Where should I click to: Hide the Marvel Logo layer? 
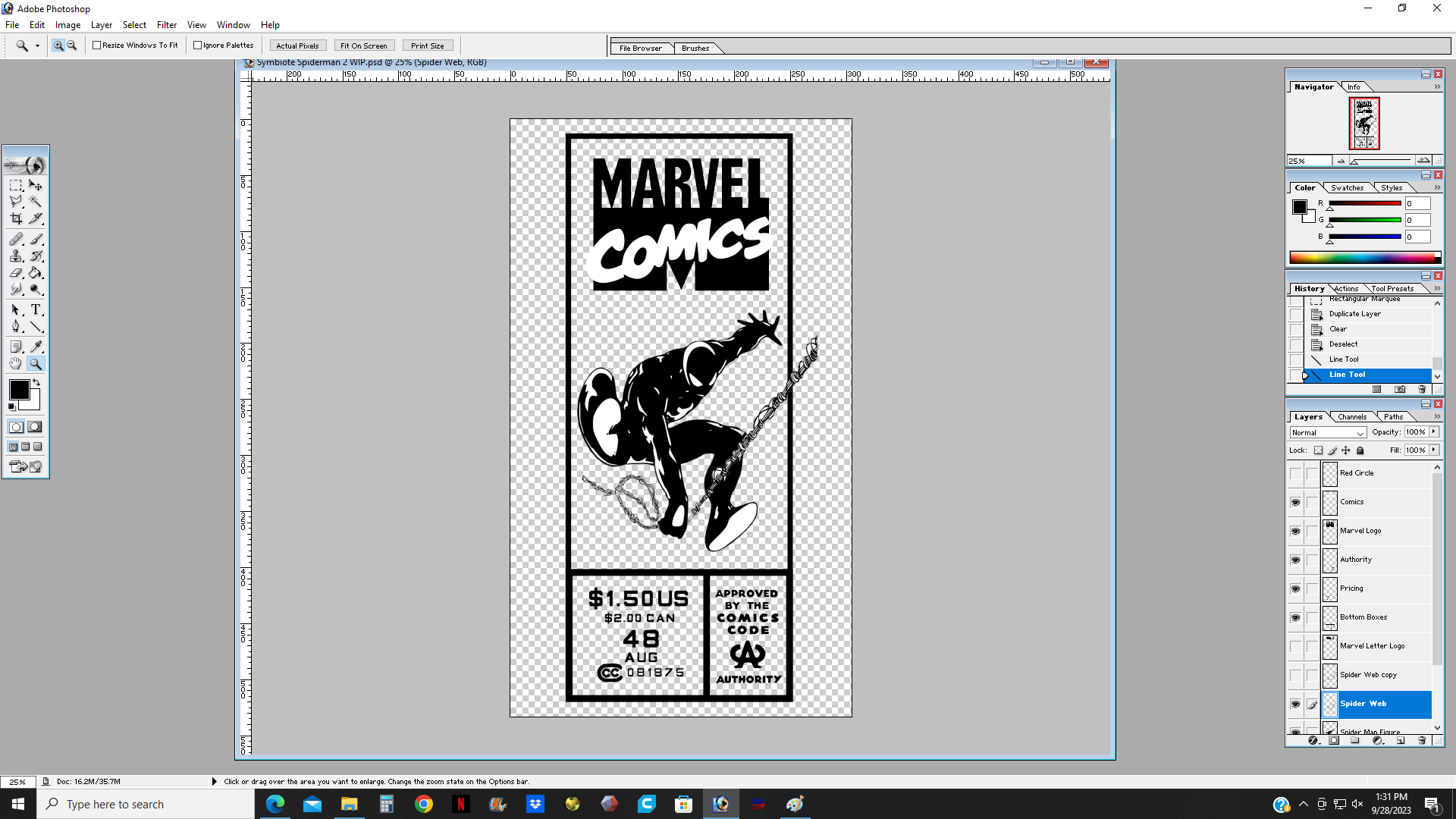1295,531
